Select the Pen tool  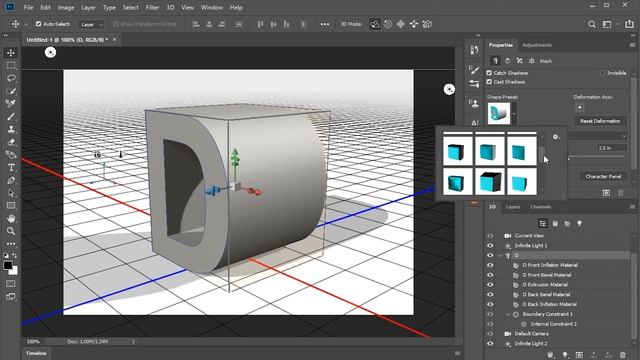(11, 180)
